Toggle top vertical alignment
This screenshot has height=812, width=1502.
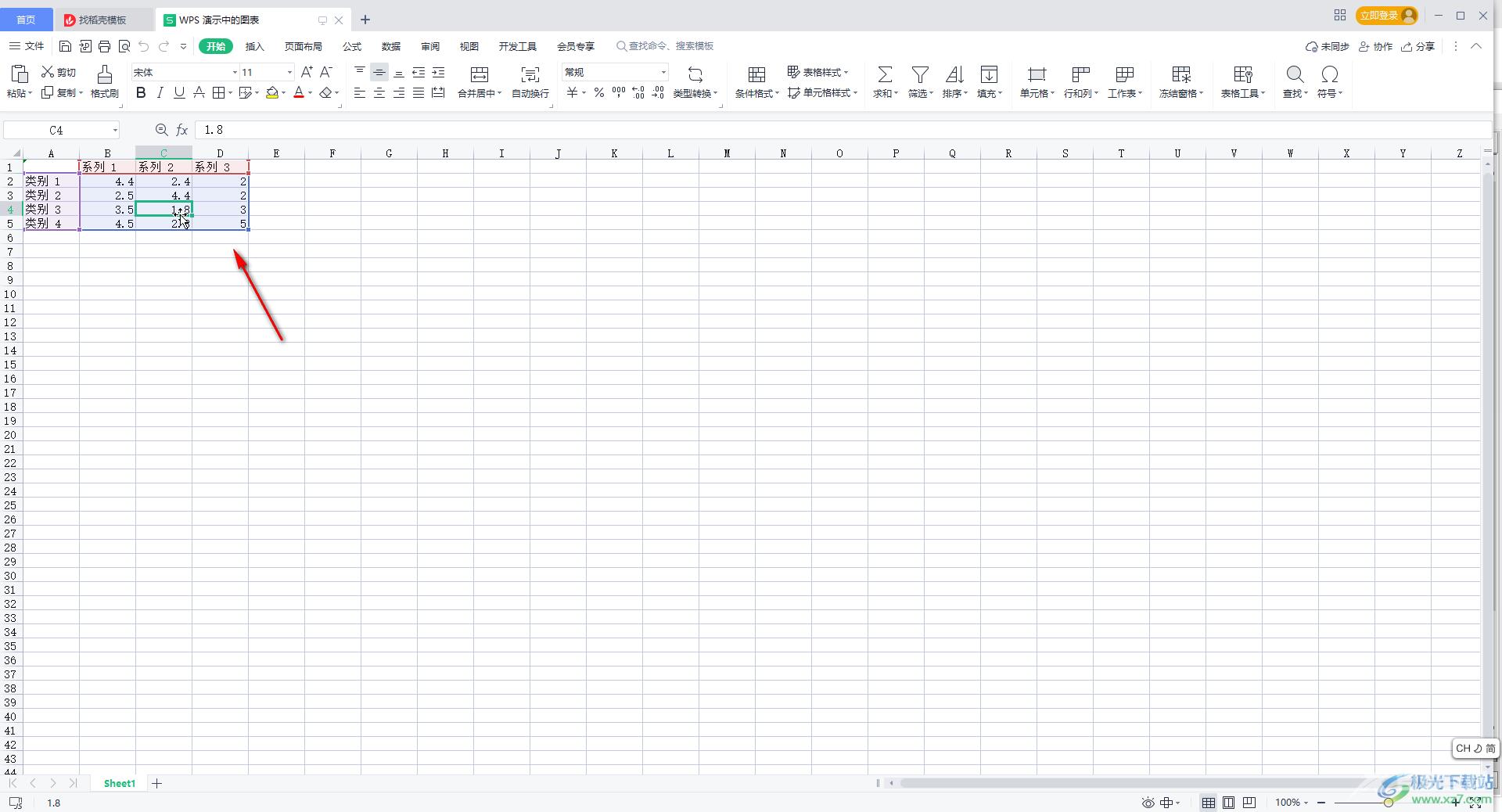[360, 72]
